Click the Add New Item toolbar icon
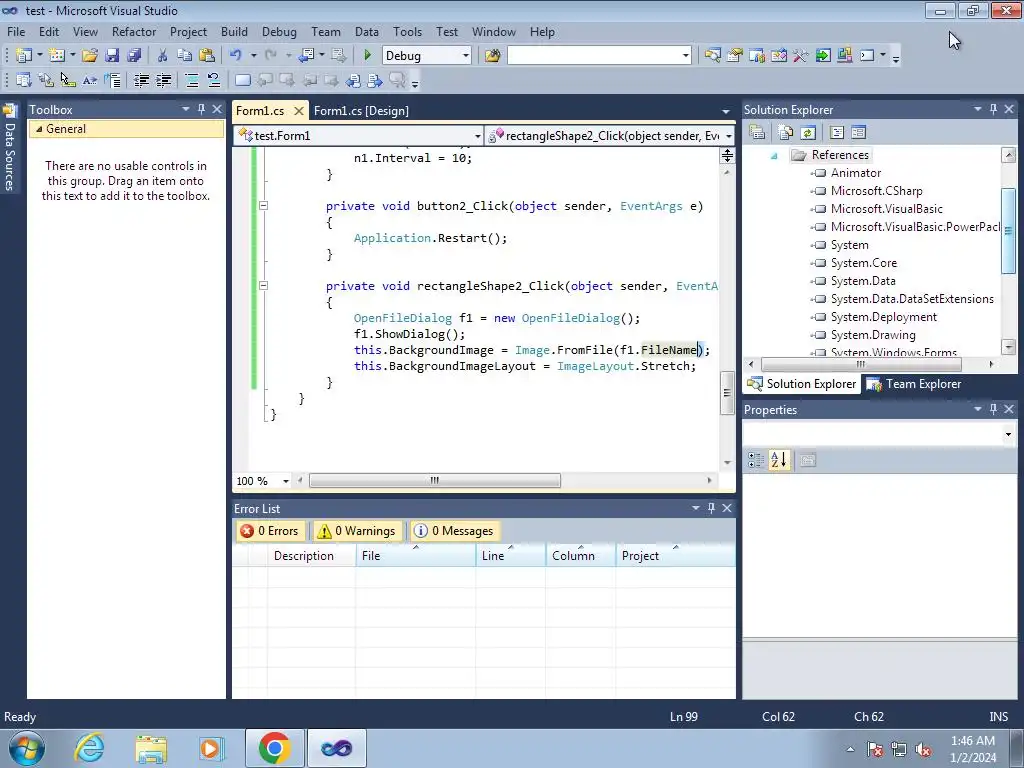Image resolution: width=1024 pixels, height=768 pixels. click(57, 56)
